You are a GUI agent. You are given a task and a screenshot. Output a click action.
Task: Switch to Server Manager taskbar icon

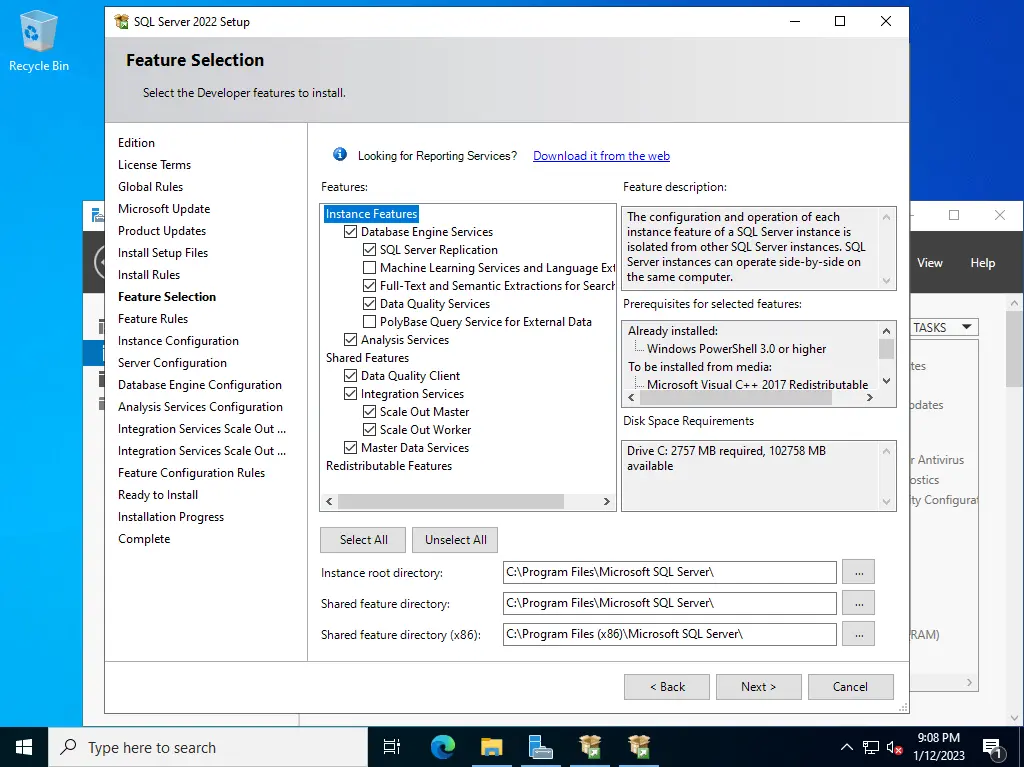540,747
